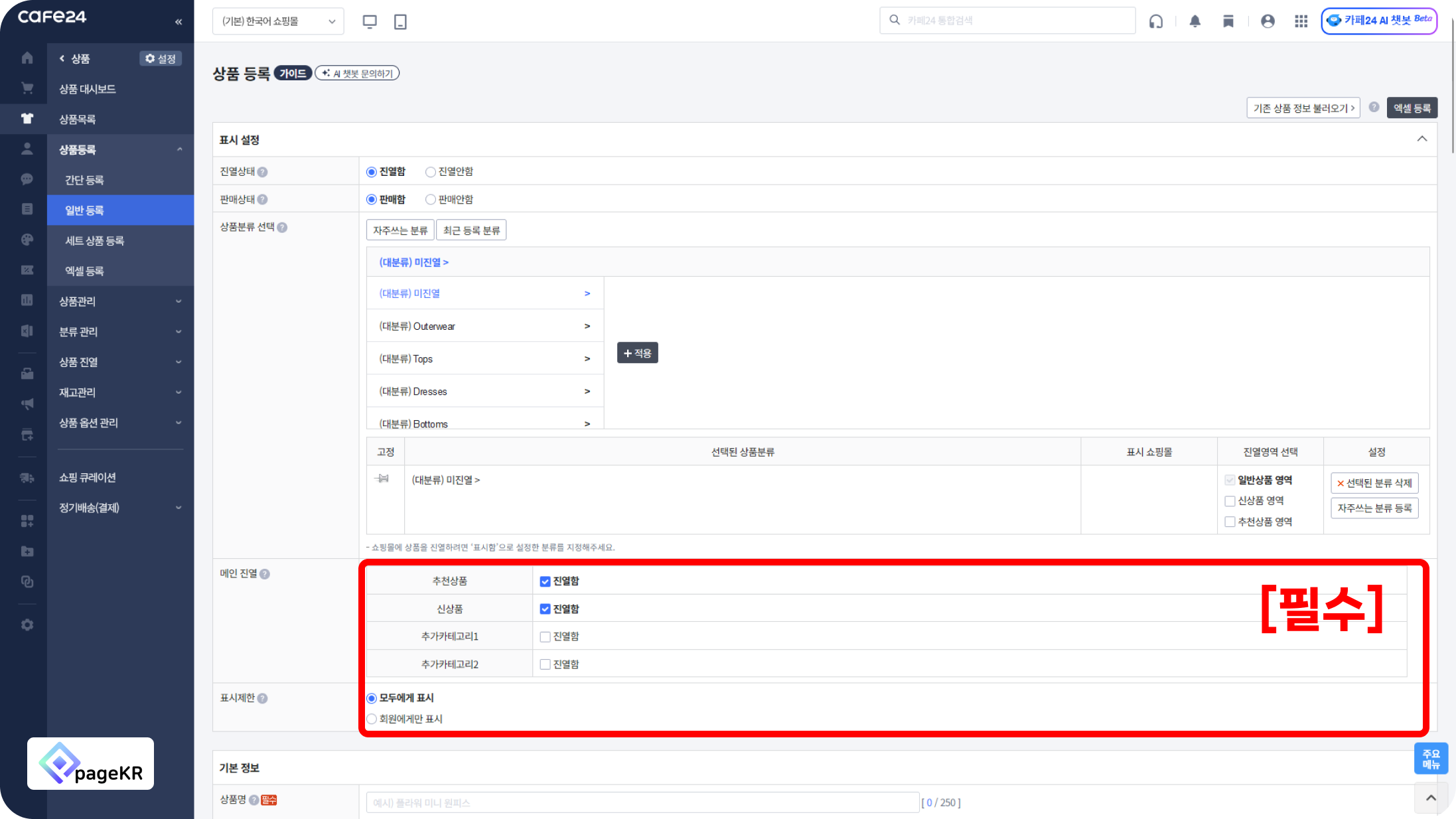Switch to PC desktop preview icon
1456x819 pixels.
pyautogui.click(x=370, y=21)
